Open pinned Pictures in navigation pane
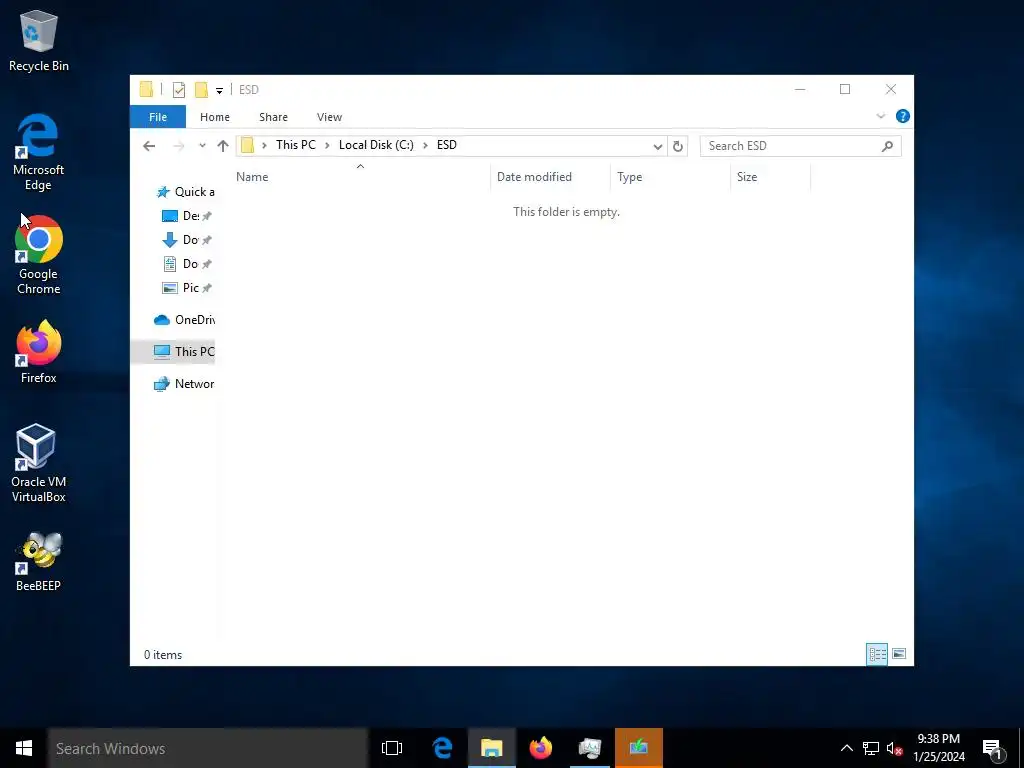 (x=187, y=288)
